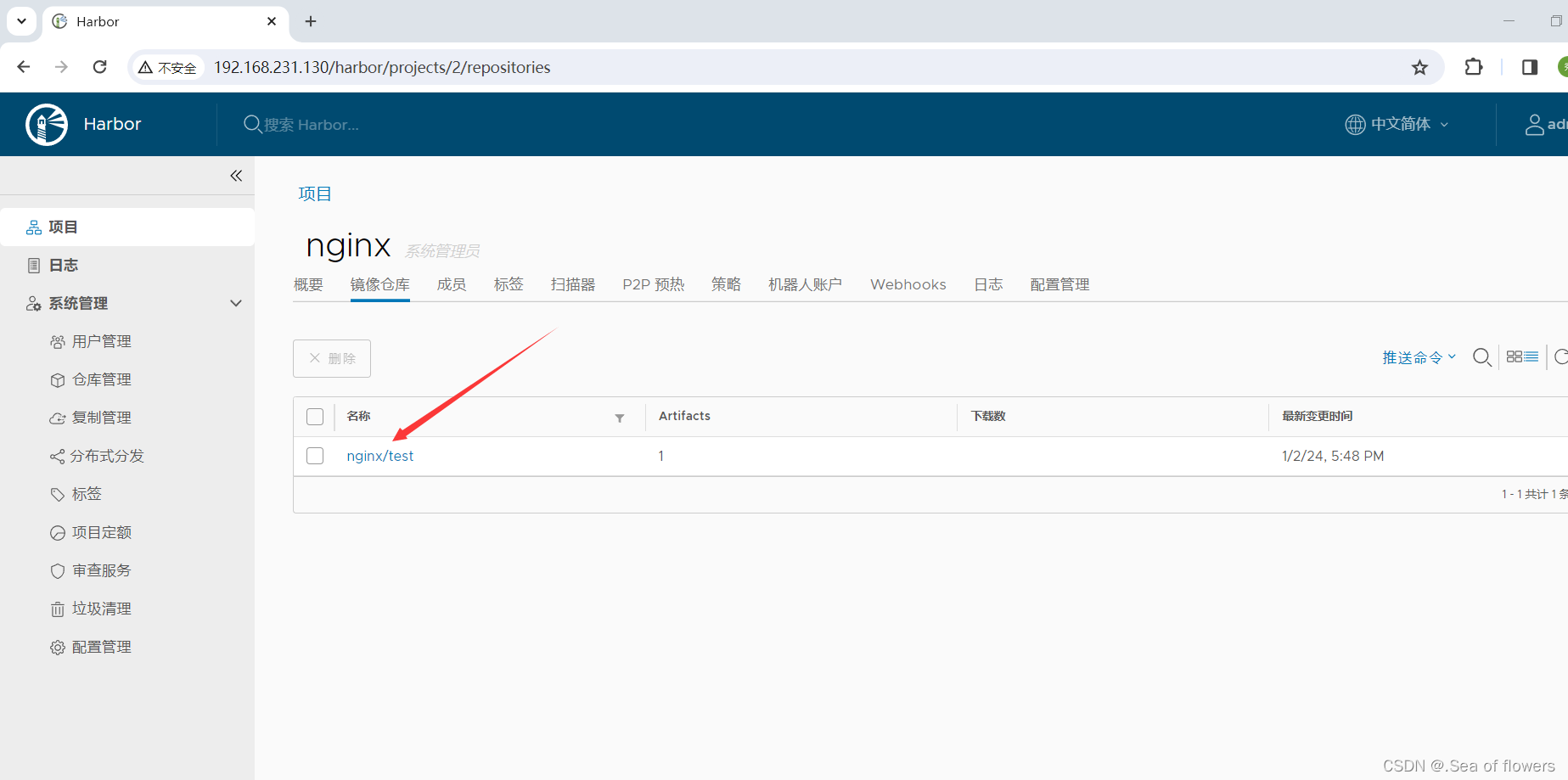Click the refresh repositories icon
This screenshot has height=780, width=1568.
pyautogui.click(x=1560, y=357)
